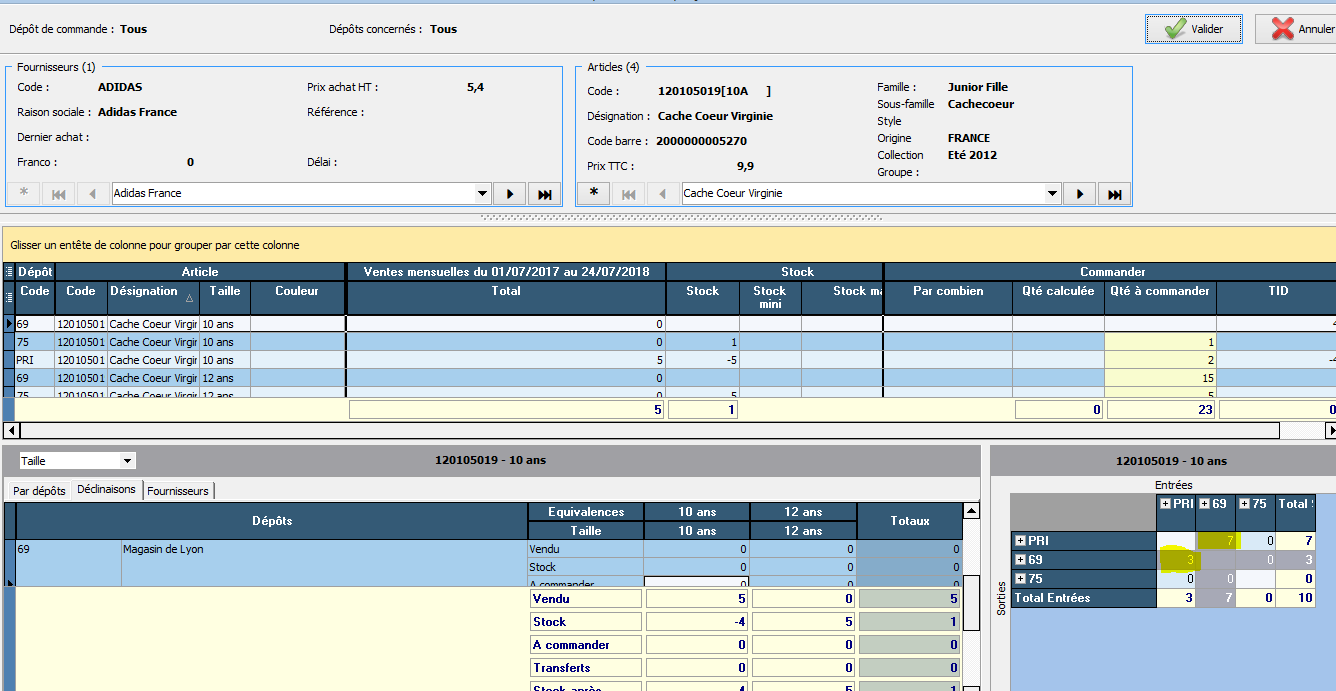Switch to the Par dépôts tab

(40, 490)
